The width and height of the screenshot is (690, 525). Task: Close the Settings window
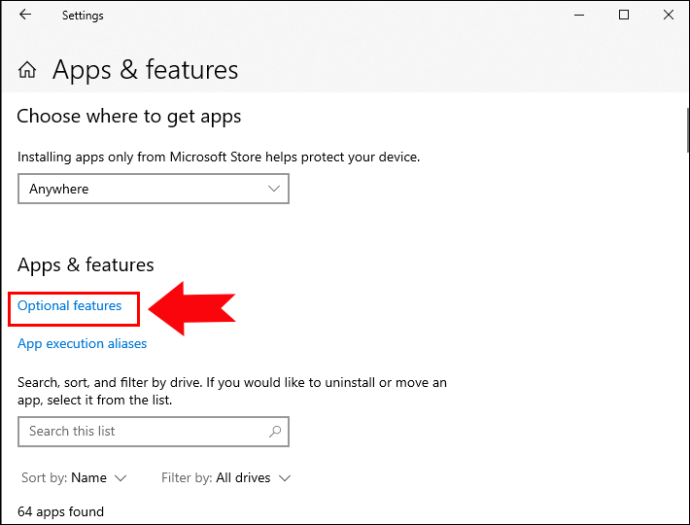pos(668,15)
